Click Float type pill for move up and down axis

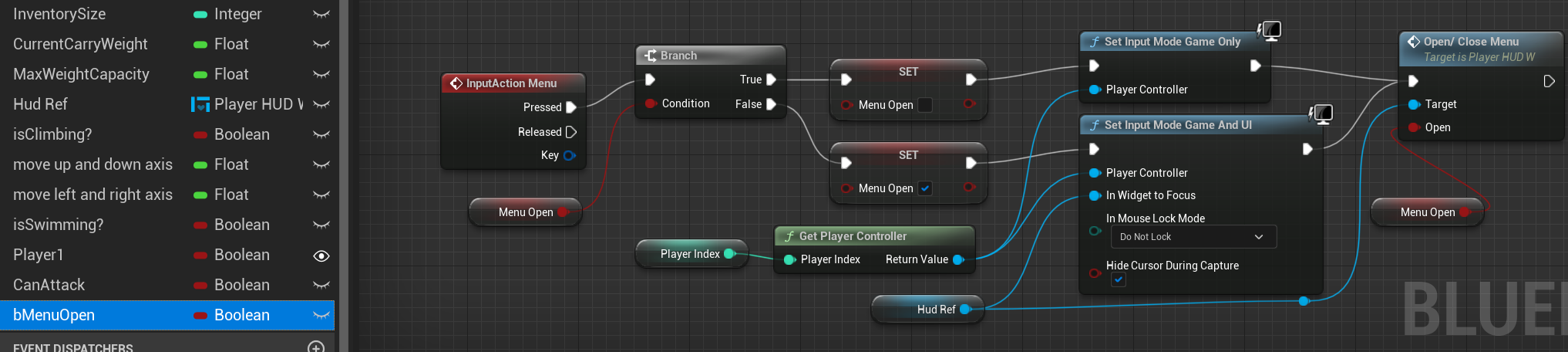pos(200,164)
